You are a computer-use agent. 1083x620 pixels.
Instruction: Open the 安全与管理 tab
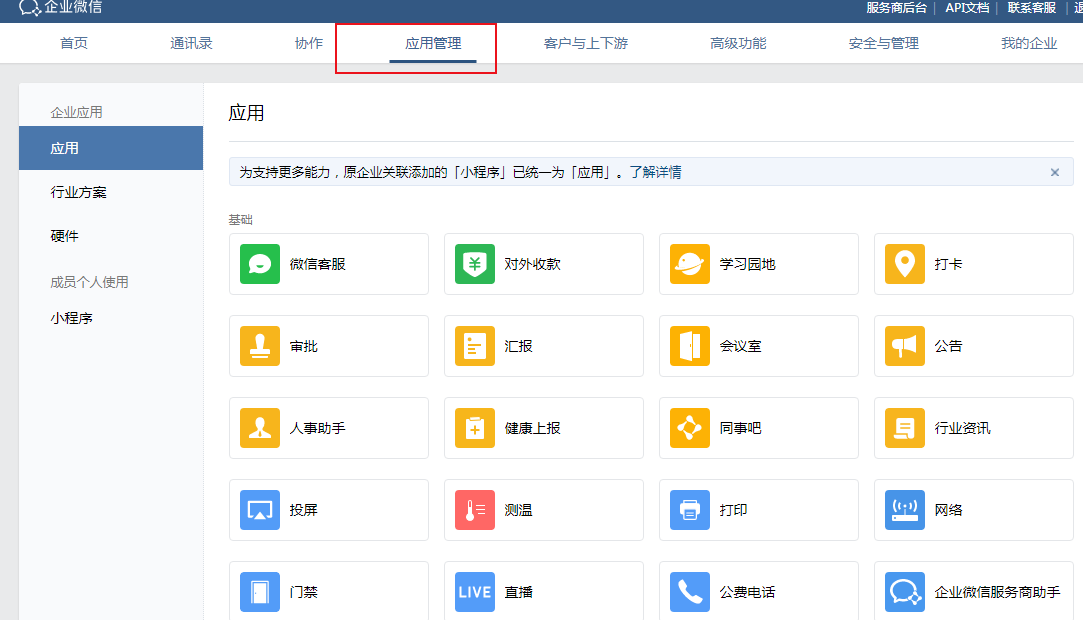click(883, 43)
